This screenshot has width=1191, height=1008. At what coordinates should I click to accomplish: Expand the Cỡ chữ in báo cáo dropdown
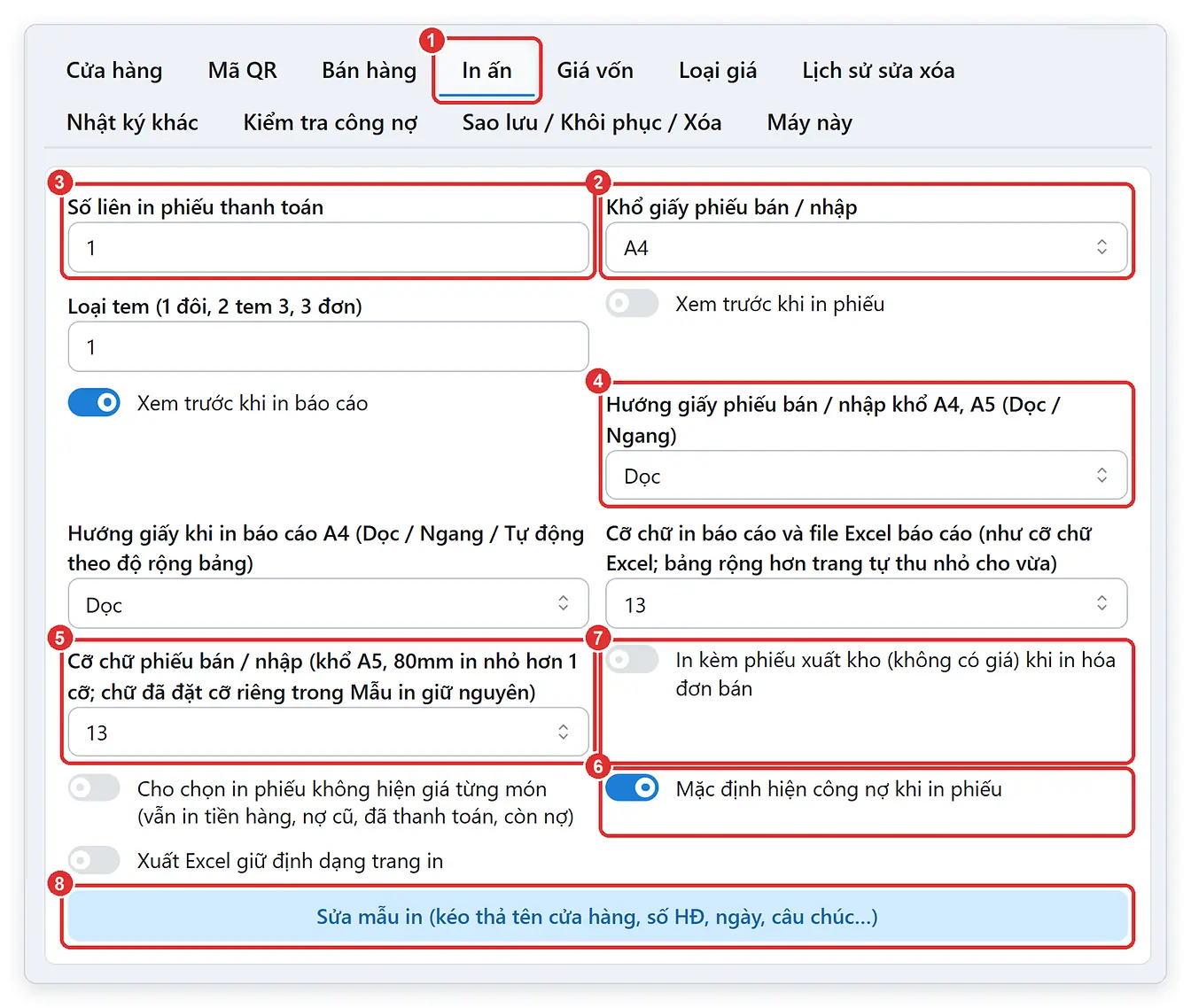click(x=867, y=604)
